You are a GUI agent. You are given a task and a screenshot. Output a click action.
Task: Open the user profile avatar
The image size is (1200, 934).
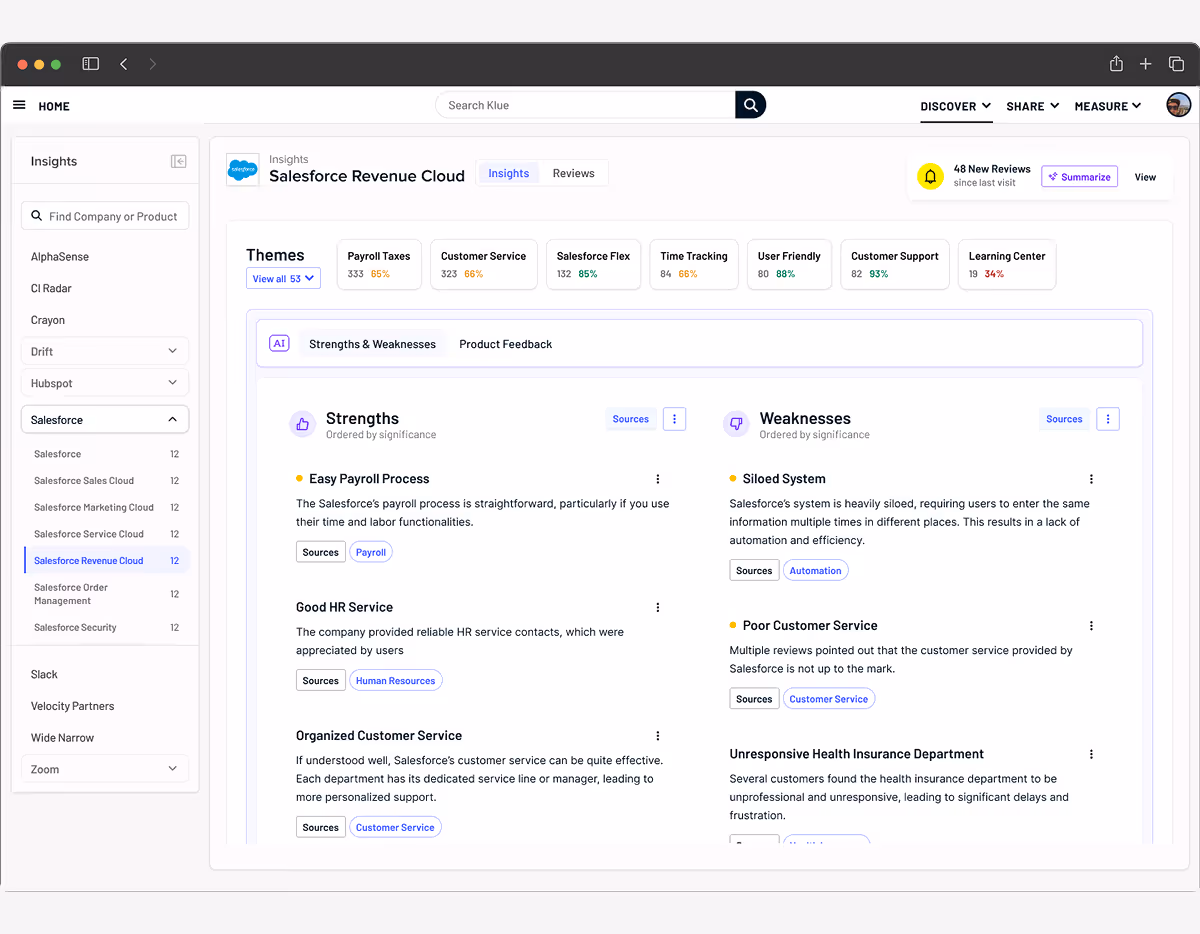[x=1179, y=105]
